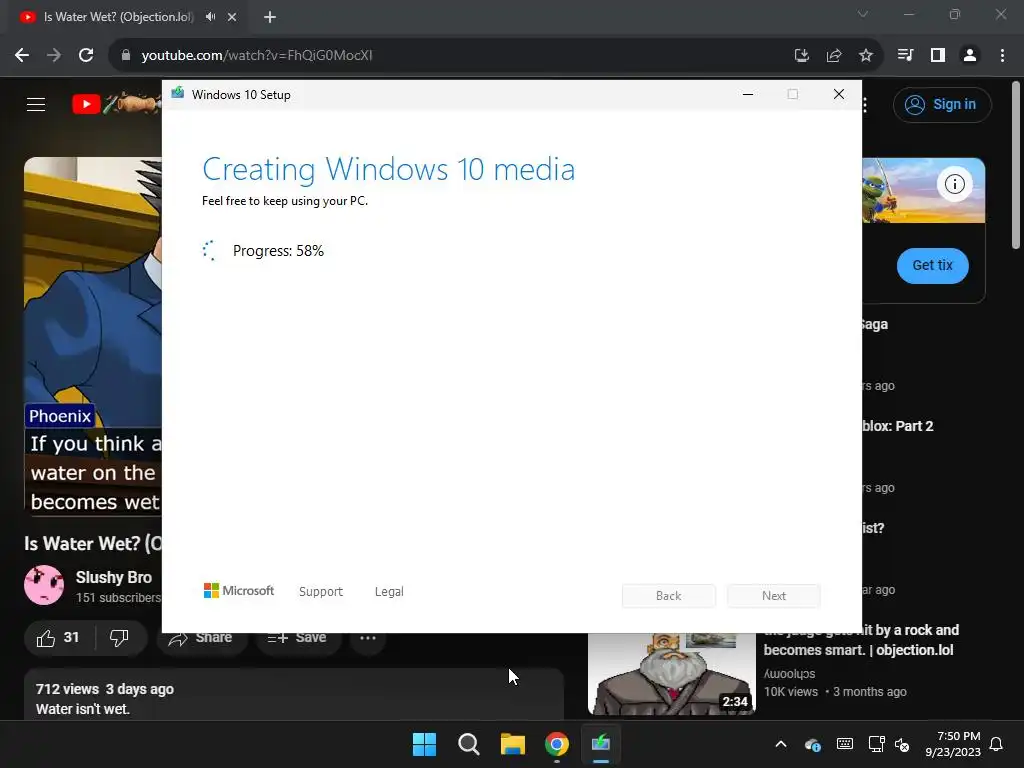Switch to Windows Setup taskbar icon

click(601, 744)
